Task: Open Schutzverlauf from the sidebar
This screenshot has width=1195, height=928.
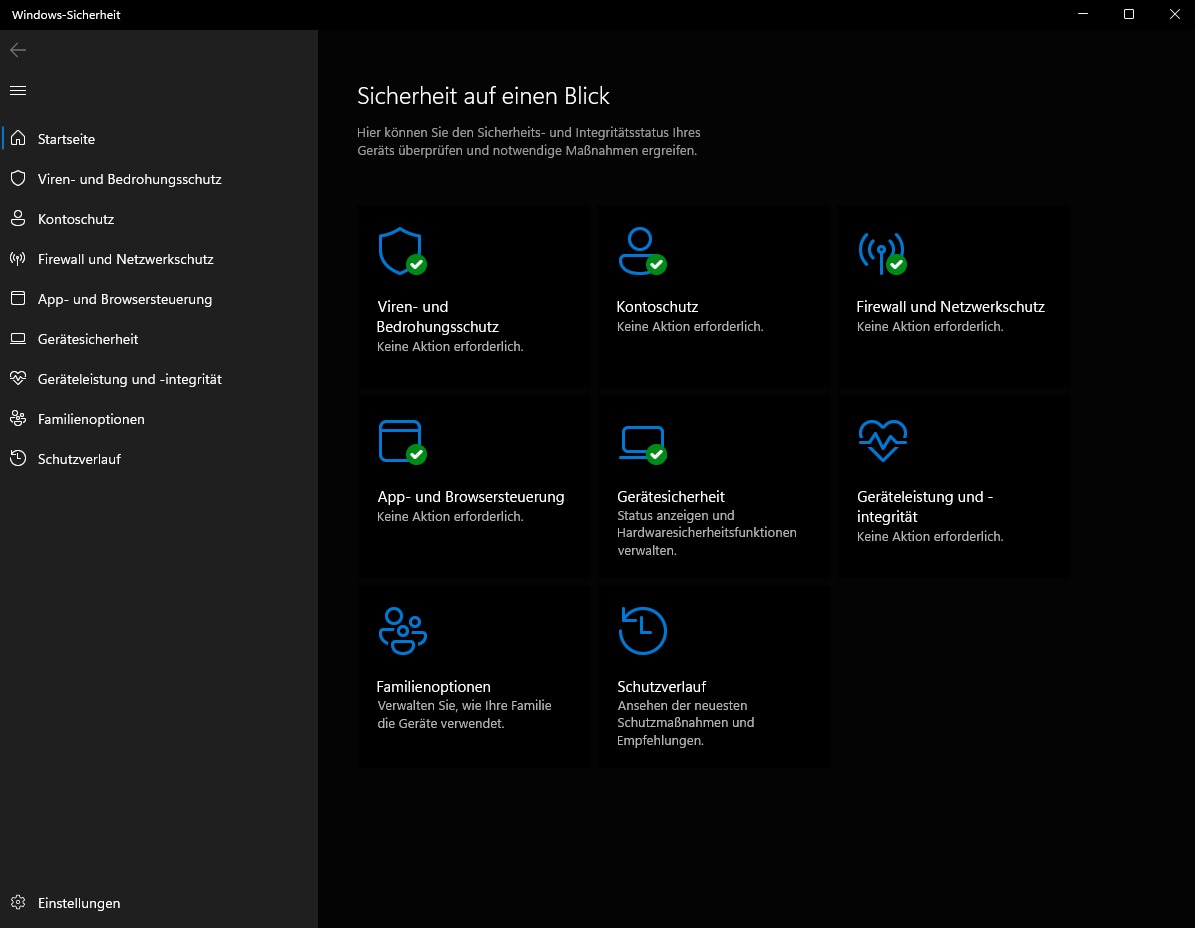Action: pos(79,459)
